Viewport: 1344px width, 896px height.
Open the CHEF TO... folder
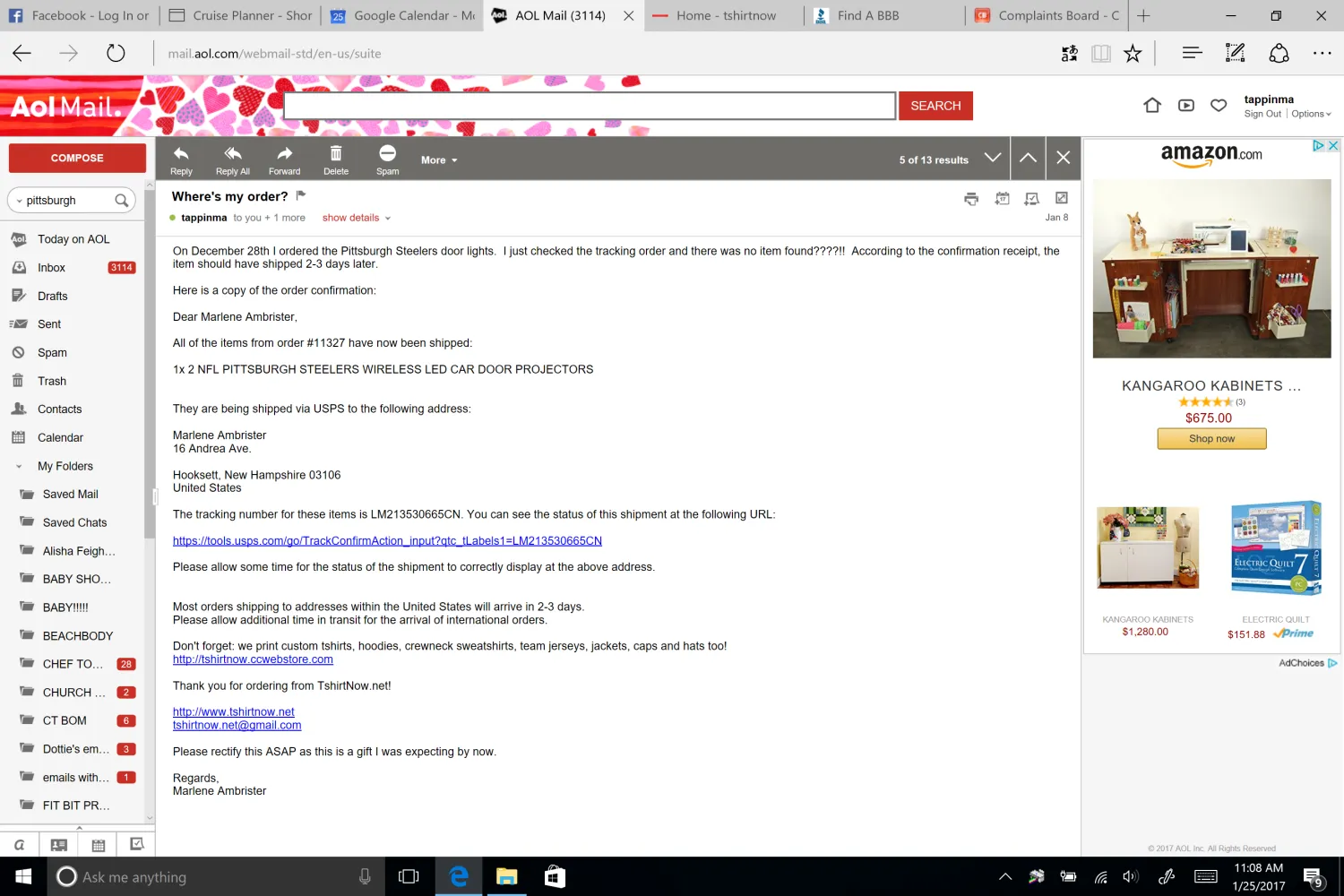73,664
